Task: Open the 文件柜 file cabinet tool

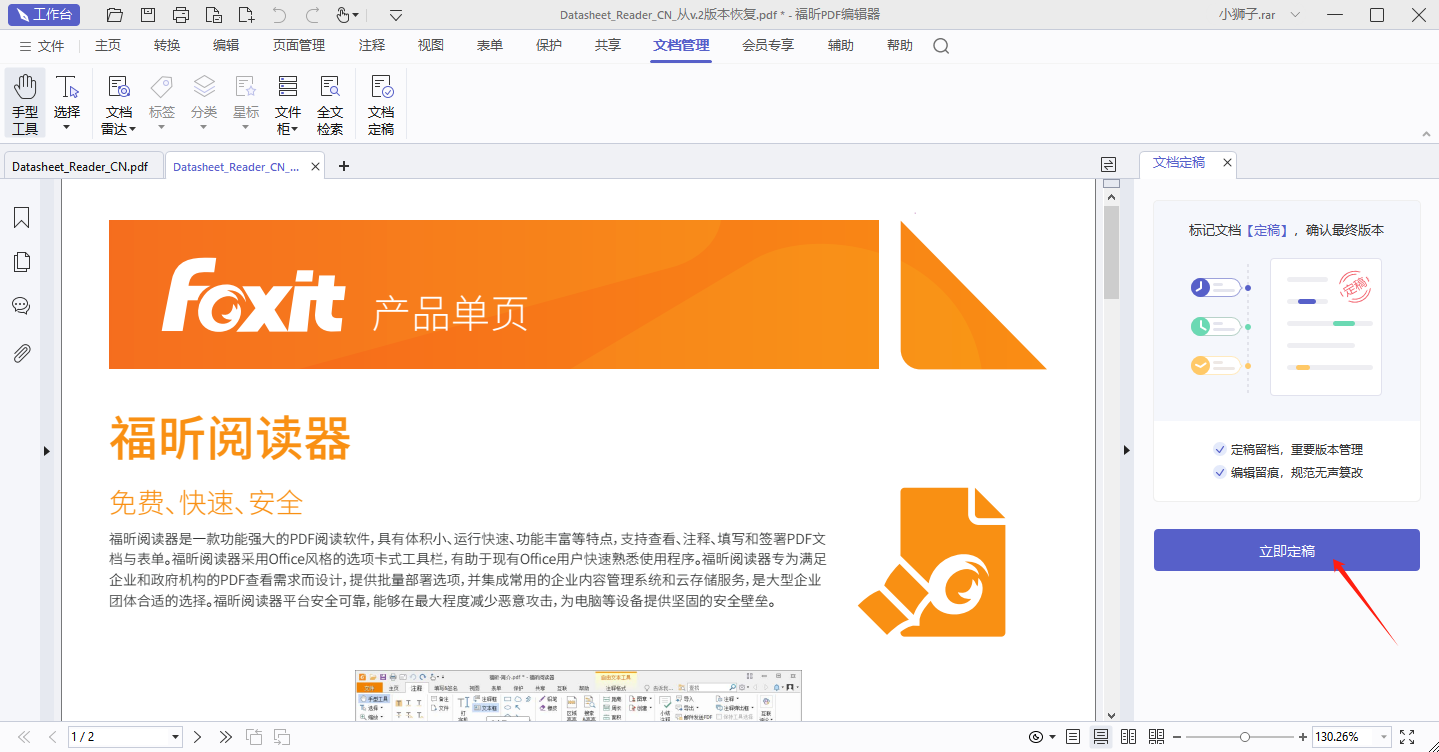Action: click(288, 103)
